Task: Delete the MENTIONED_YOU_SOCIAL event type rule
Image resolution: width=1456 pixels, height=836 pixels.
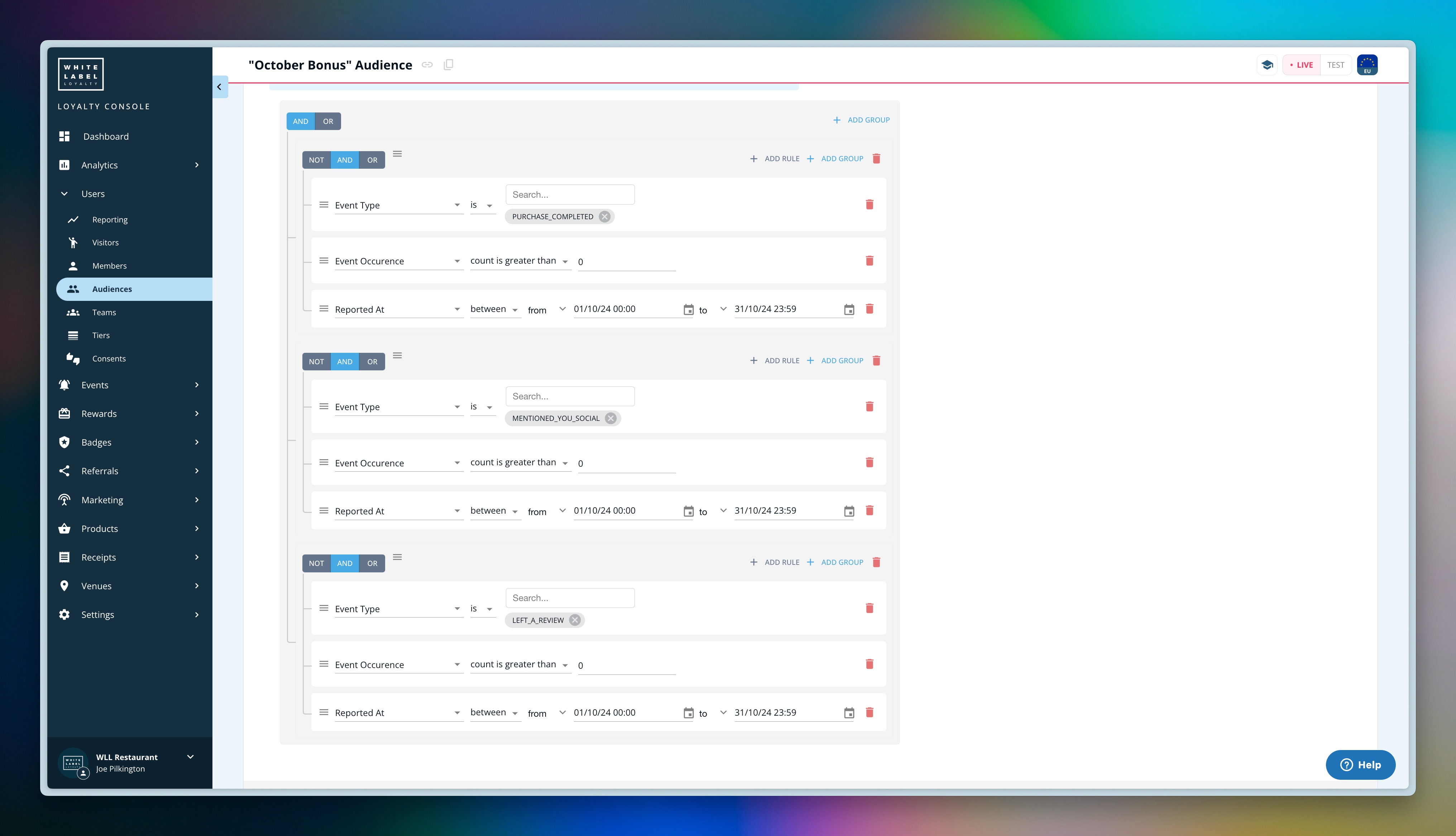Action: pos(869,407)
